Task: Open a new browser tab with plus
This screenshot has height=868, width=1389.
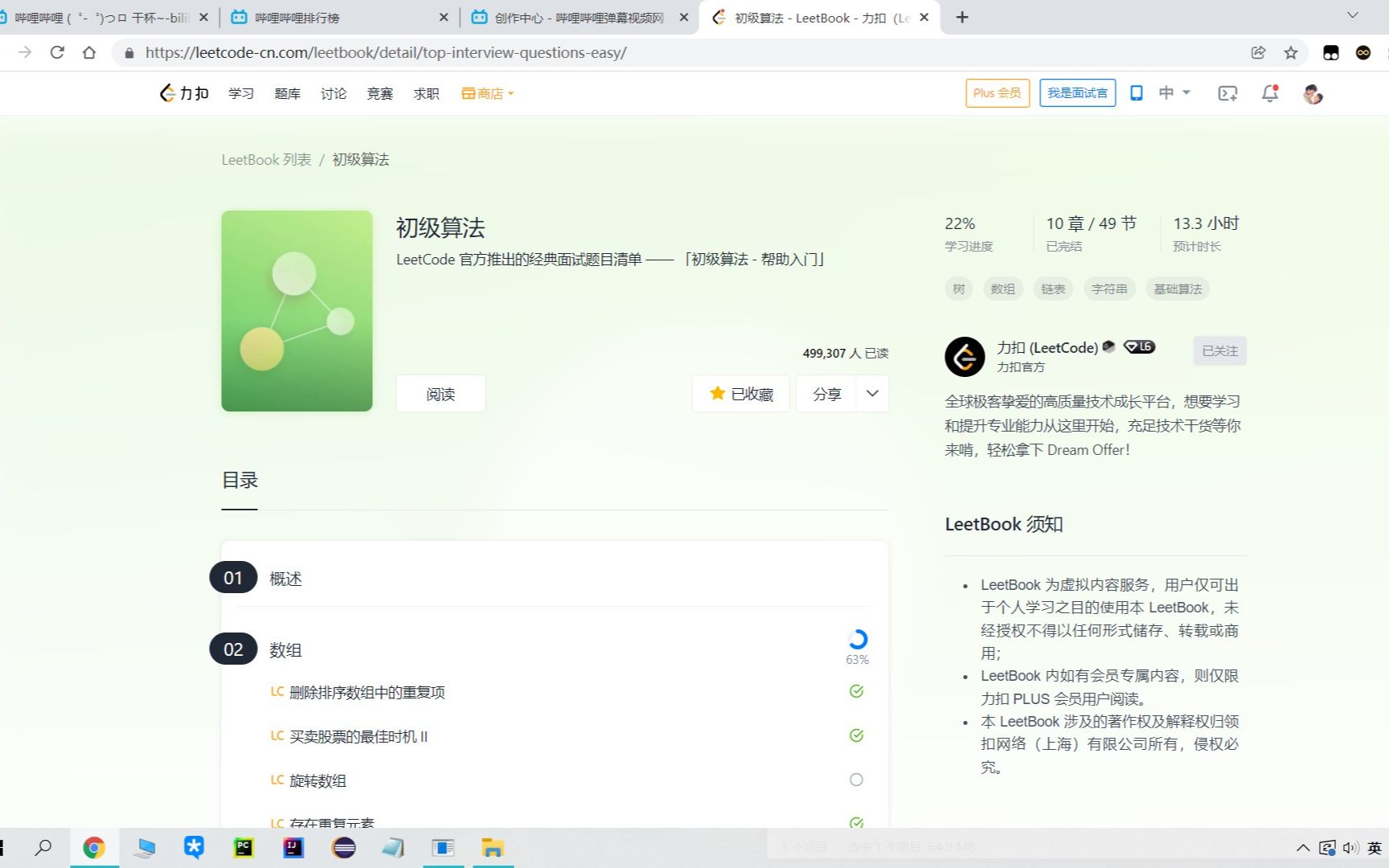Action: pos(962,17)
